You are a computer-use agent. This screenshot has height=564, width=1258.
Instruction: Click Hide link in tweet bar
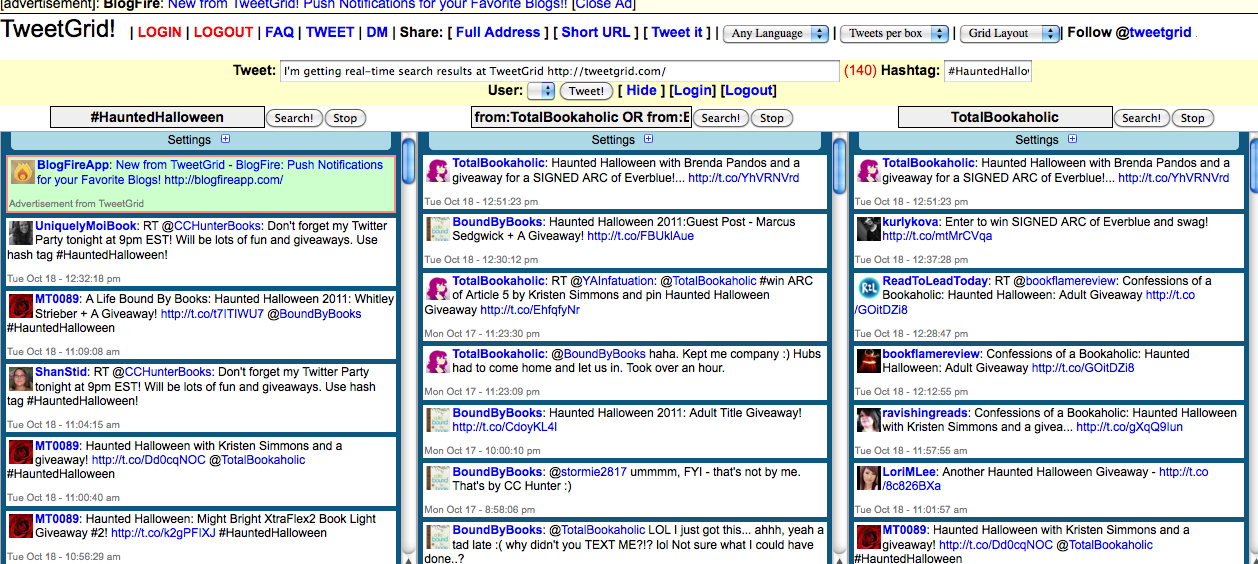coord(642,90)
